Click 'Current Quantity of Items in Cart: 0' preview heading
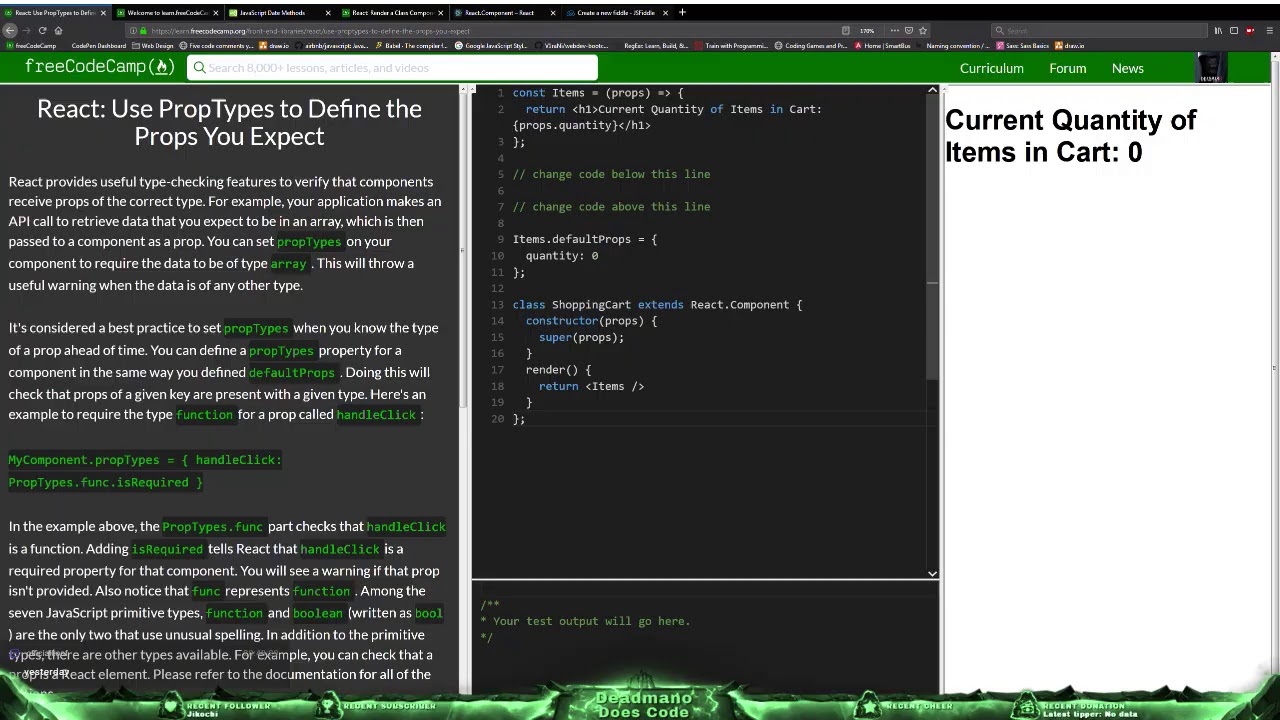Image resolution: width=1280 pixels, height=720 pixels. pos(1070,136)
